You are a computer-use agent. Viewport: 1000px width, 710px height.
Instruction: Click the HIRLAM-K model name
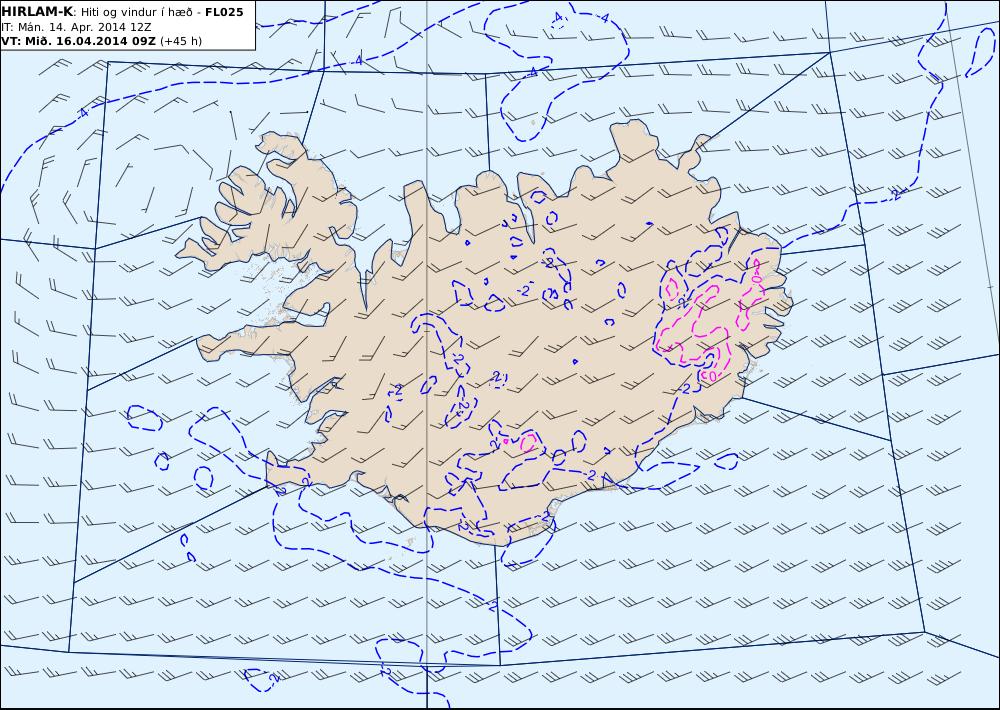(37, 12)
